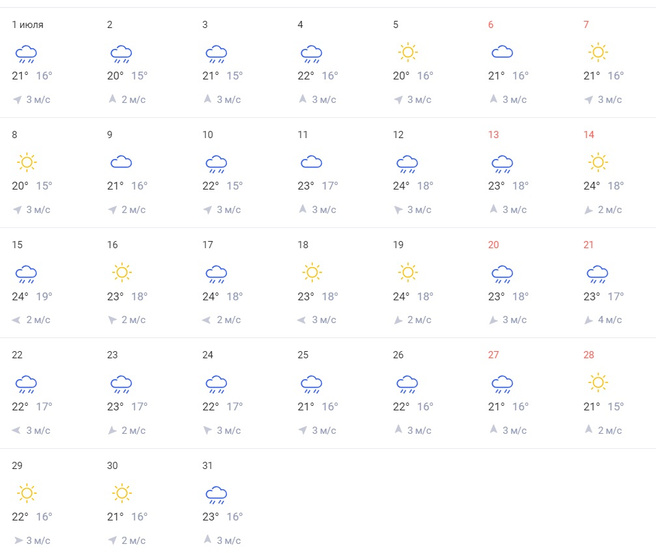This screenshot has height=555, width=656.
Task: Open the "1 июля" date label
Action: (x=27, y=24)
